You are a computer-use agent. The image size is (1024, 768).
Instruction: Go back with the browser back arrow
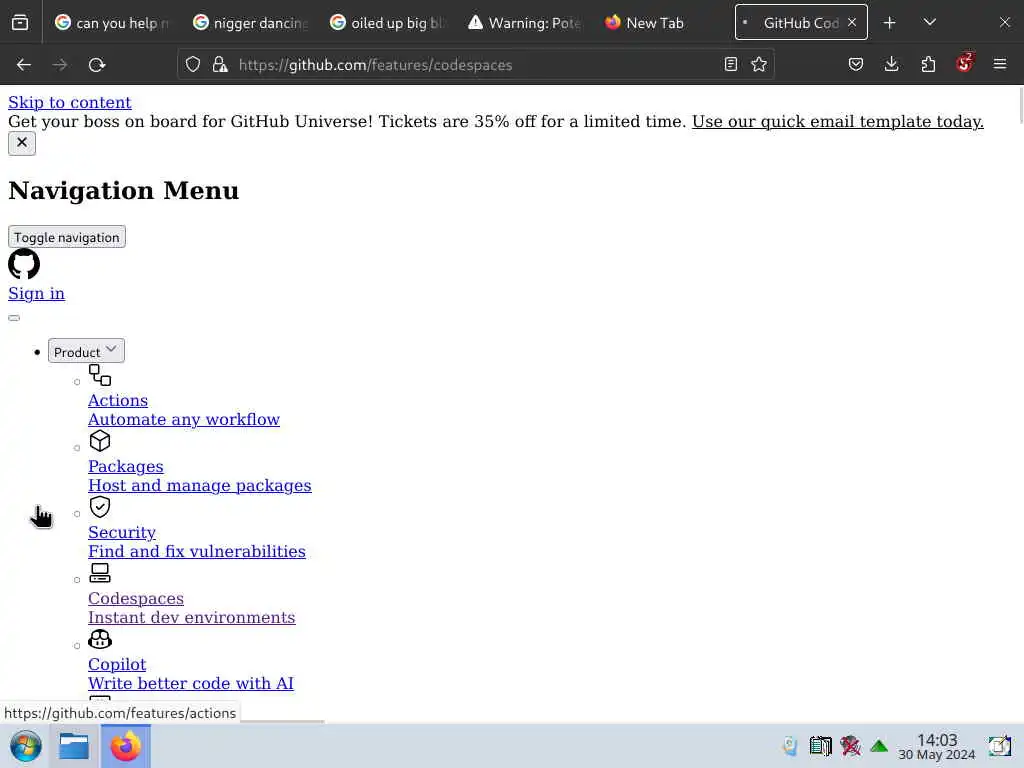(24, 65)
